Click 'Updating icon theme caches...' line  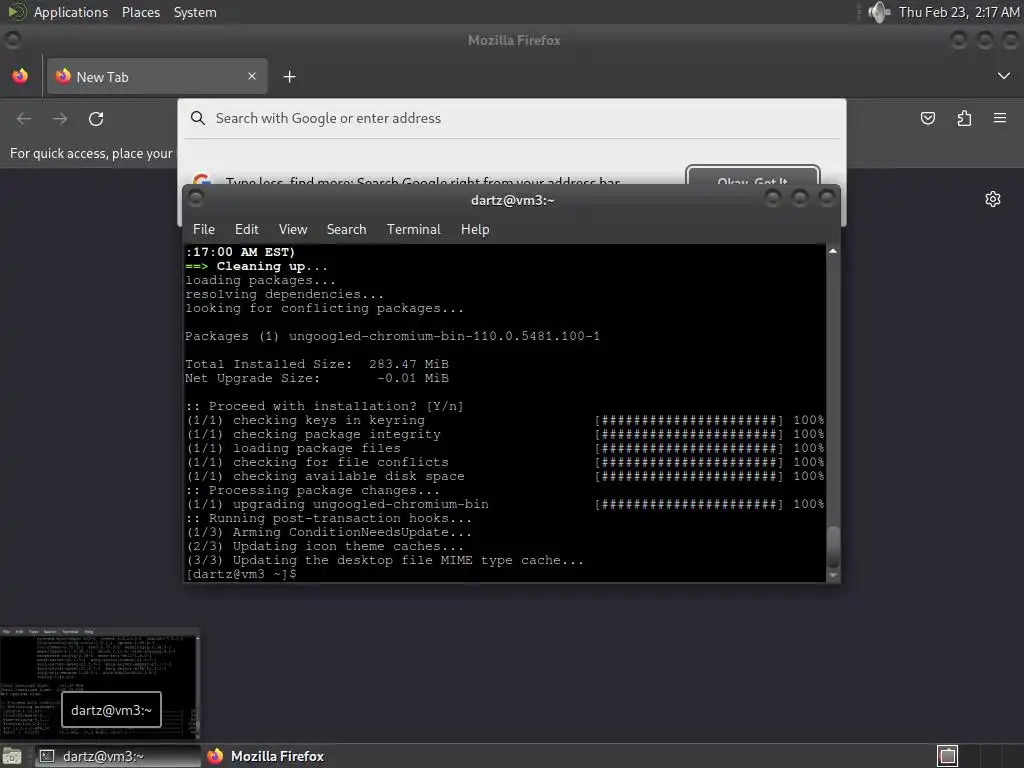(325, 546)
